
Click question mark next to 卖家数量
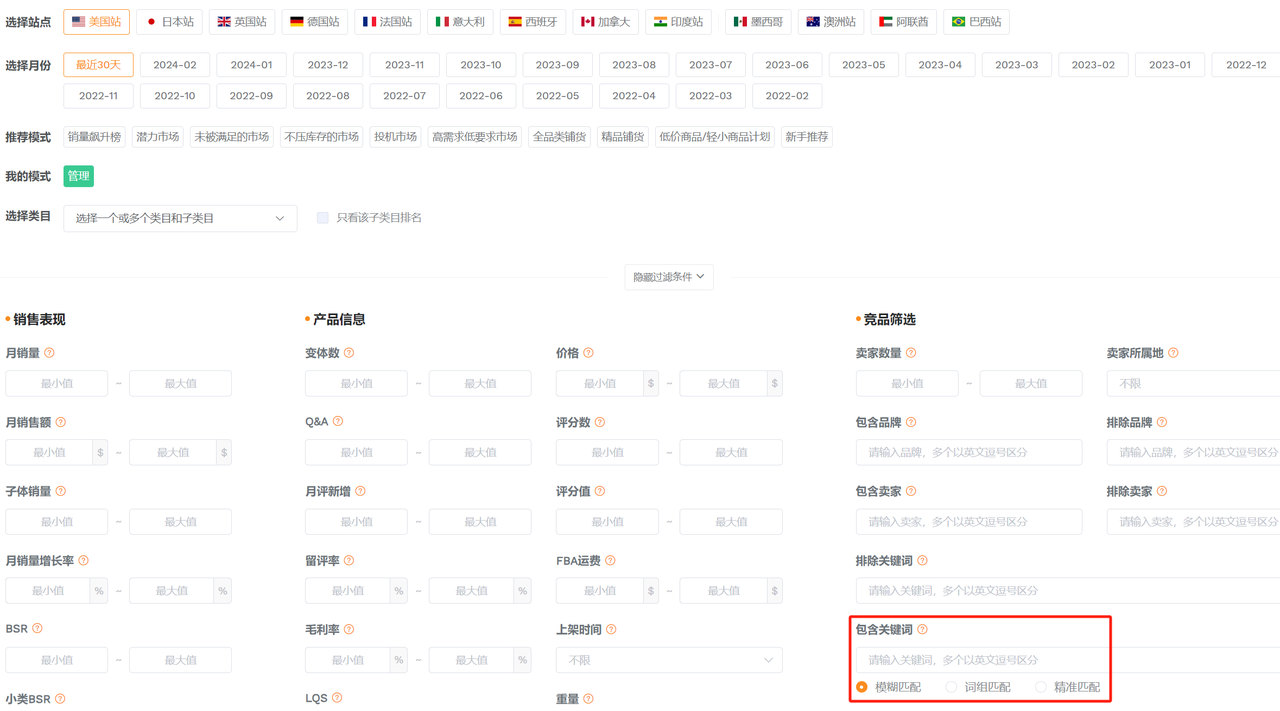[x=911, y=353]
